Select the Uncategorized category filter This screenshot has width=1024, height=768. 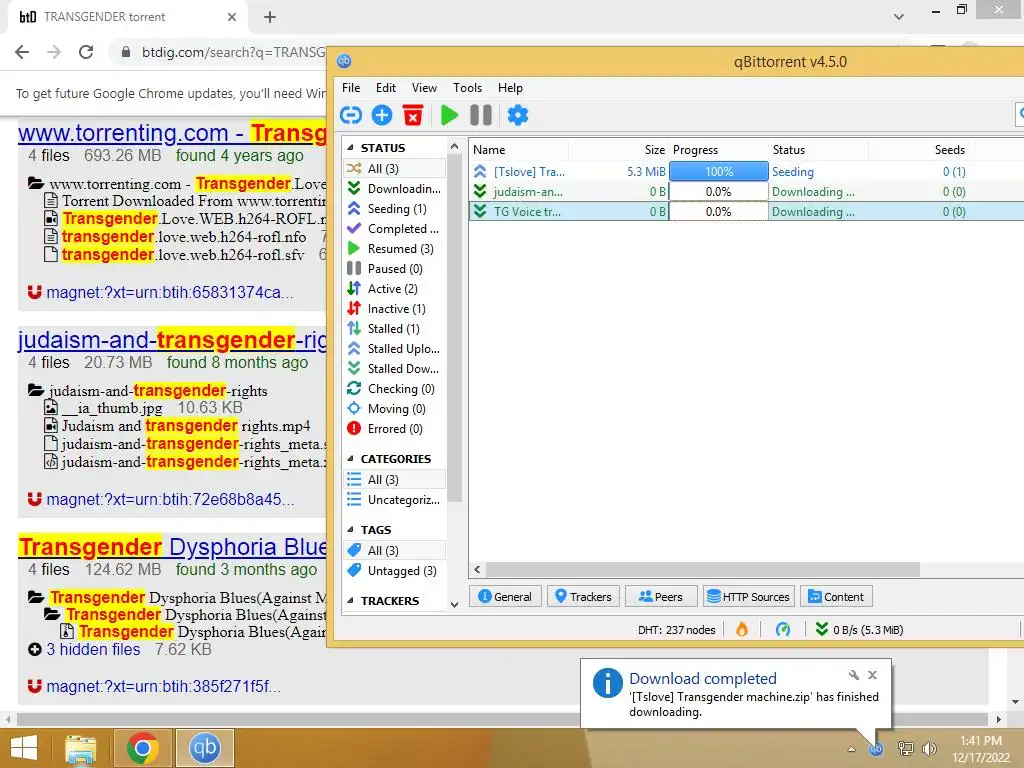(x=394, y=500)
